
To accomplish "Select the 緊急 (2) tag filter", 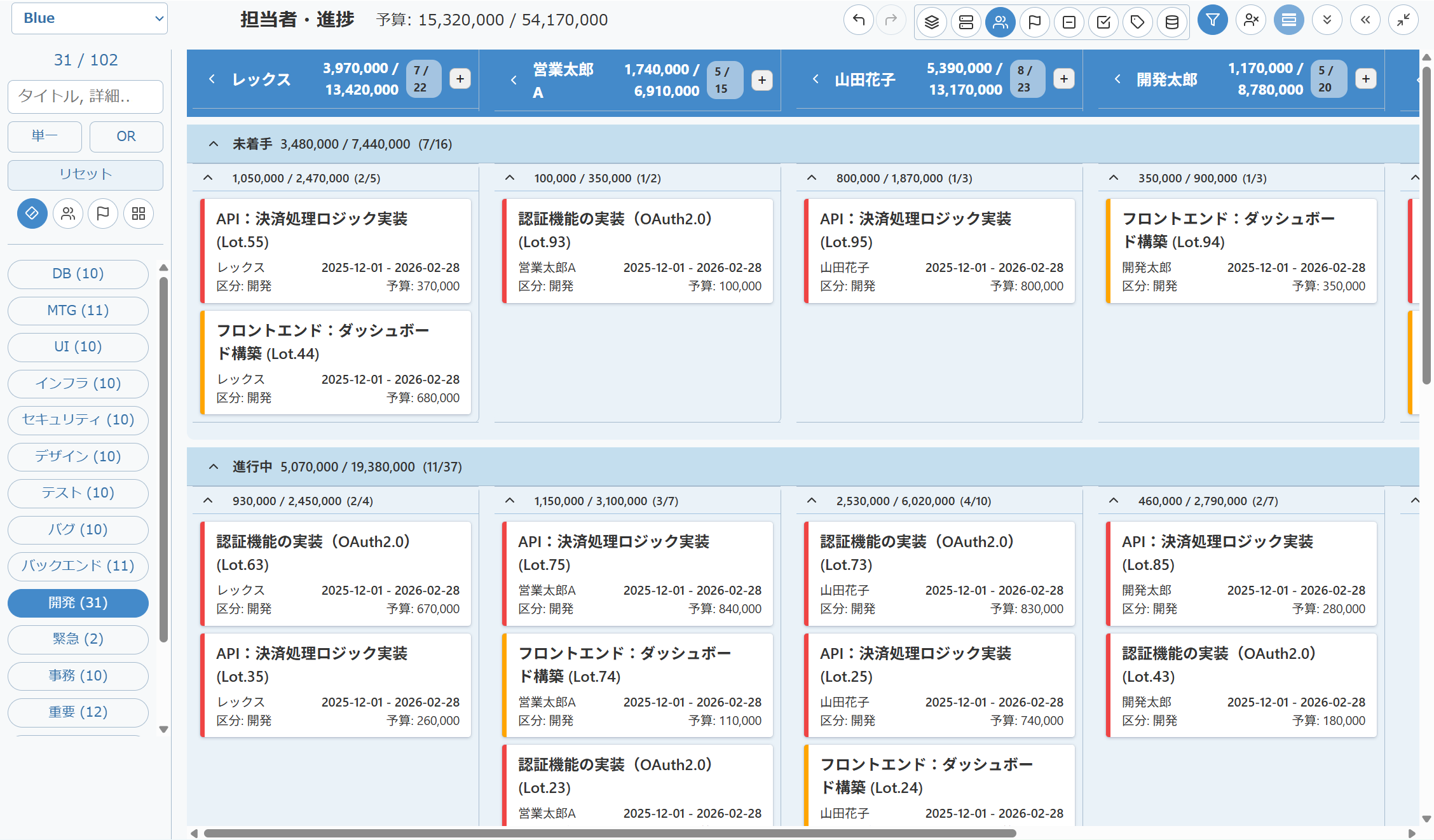I will pyautogui.click(x=78, y=639).
